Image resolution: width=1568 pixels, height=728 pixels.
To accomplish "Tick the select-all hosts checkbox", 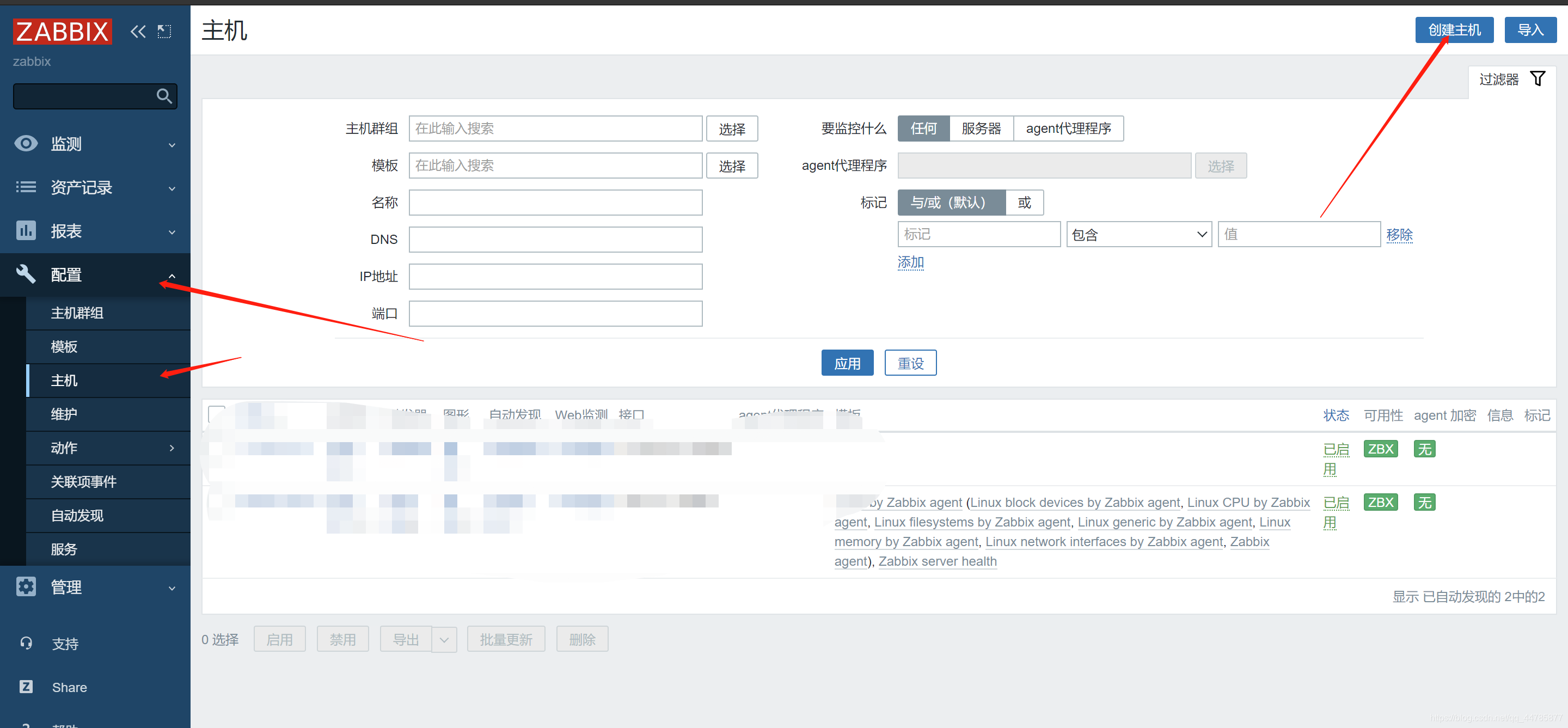I will (216, 414).
